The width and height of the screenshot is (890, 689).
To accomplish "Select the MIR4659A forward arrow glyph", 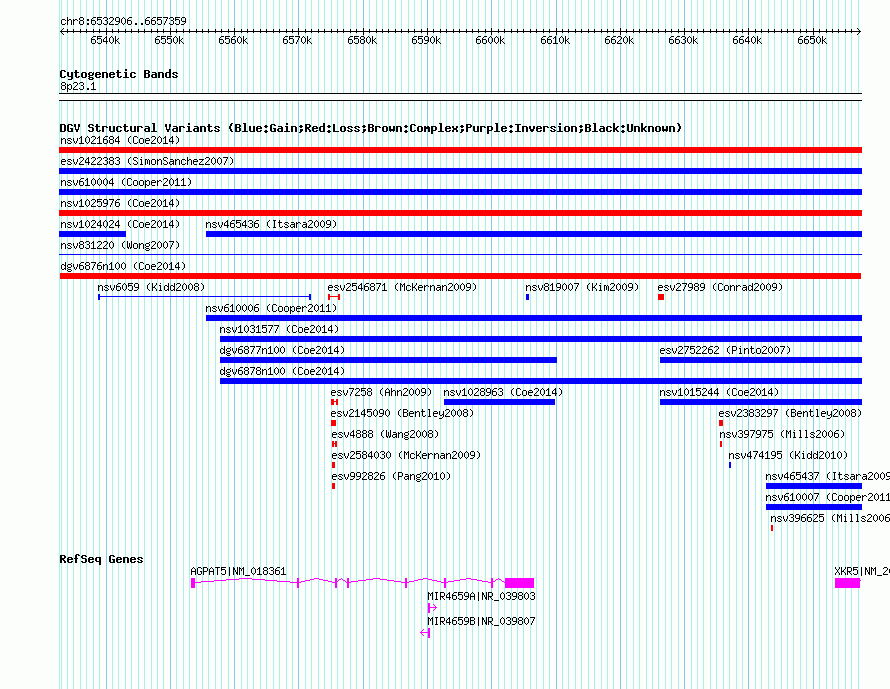I will [x=432, y=608].
